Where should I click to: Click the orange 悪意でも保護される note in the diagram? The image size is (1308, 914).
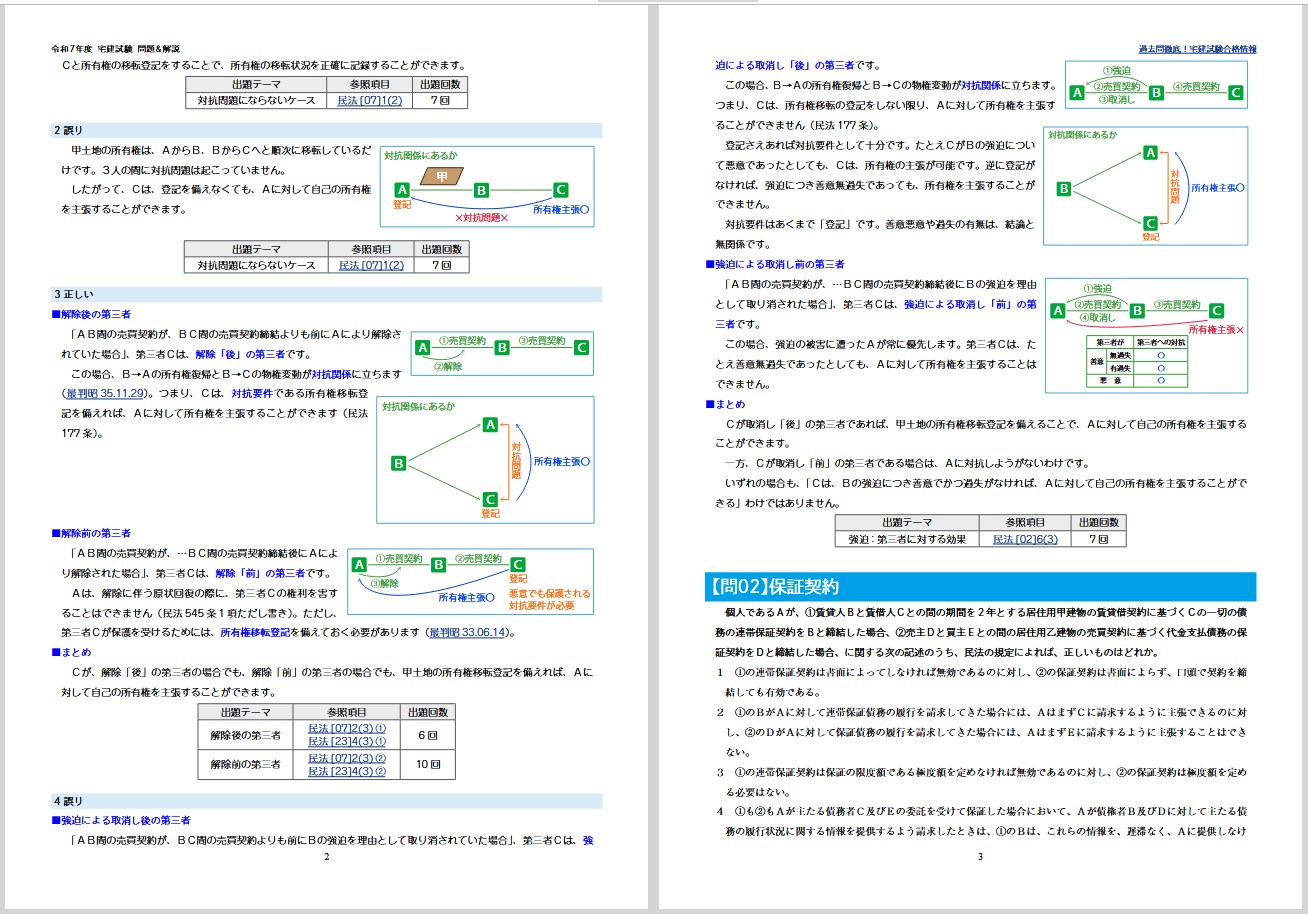click(549, 593)
